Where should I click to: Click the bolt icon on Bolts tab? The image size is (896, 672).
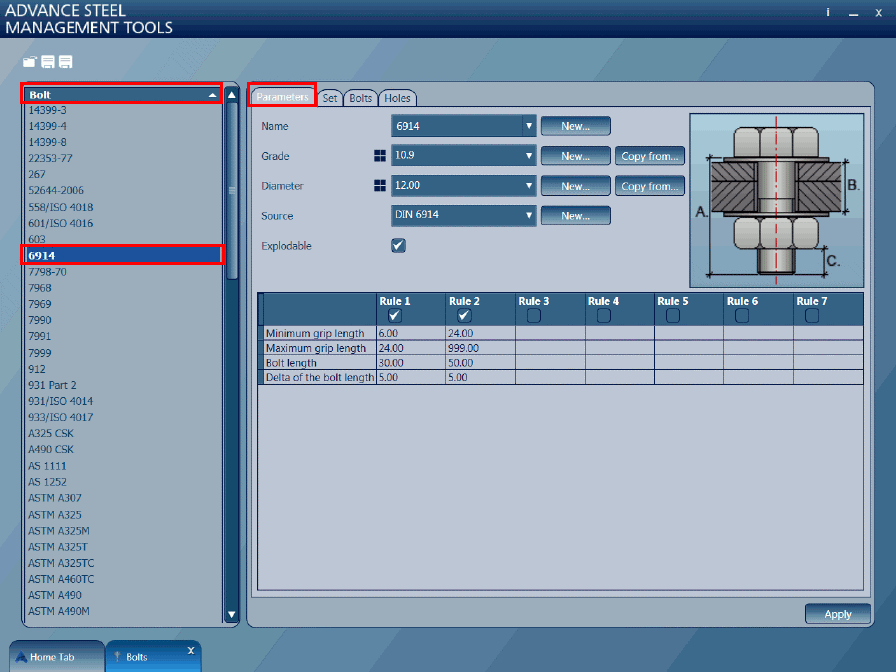(117, 657)
